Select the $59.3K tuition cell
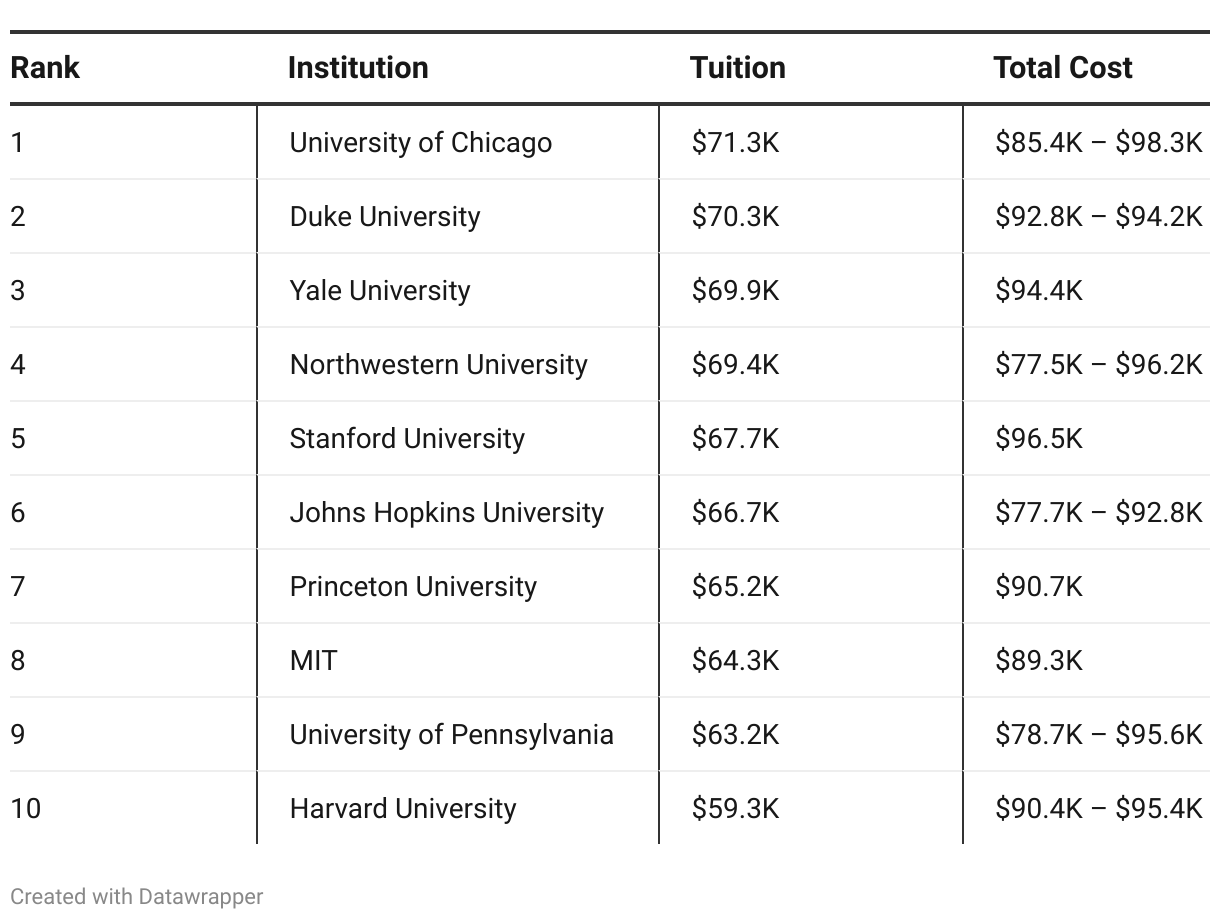Screen dimensions: 1220x920 735,808
